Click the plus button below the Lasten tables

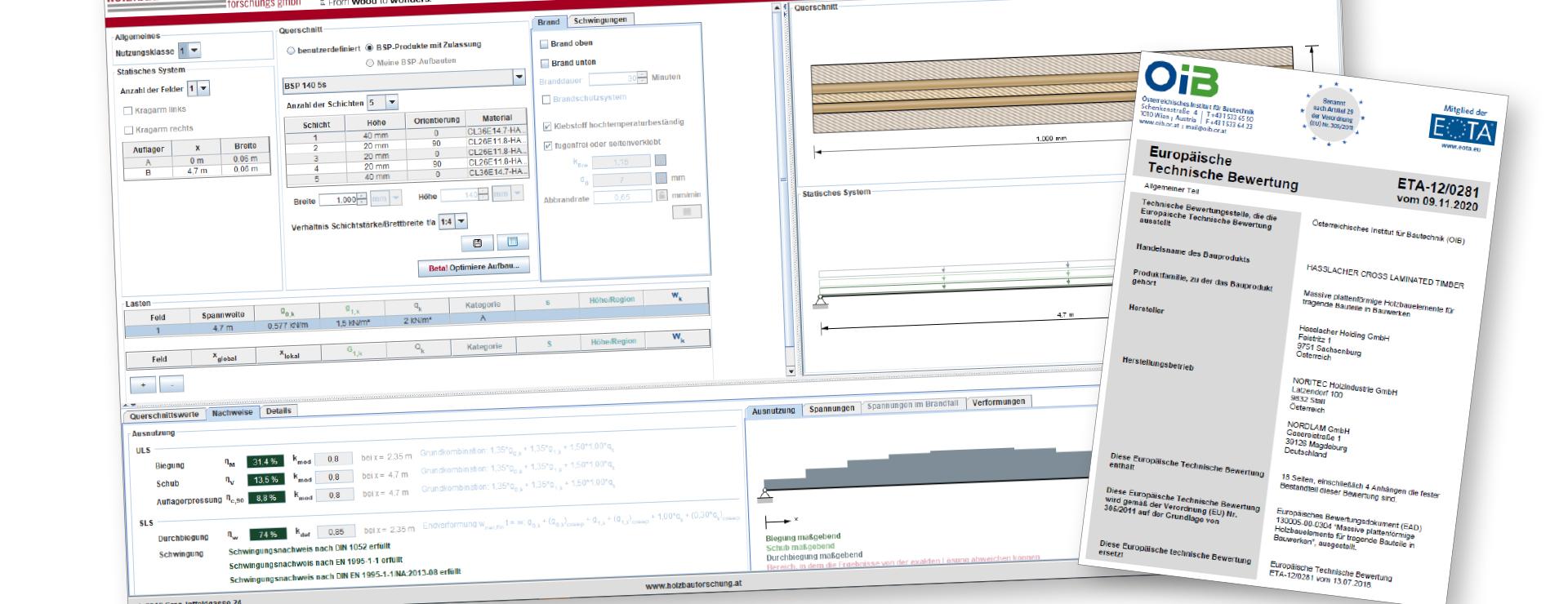pos(143,384)
